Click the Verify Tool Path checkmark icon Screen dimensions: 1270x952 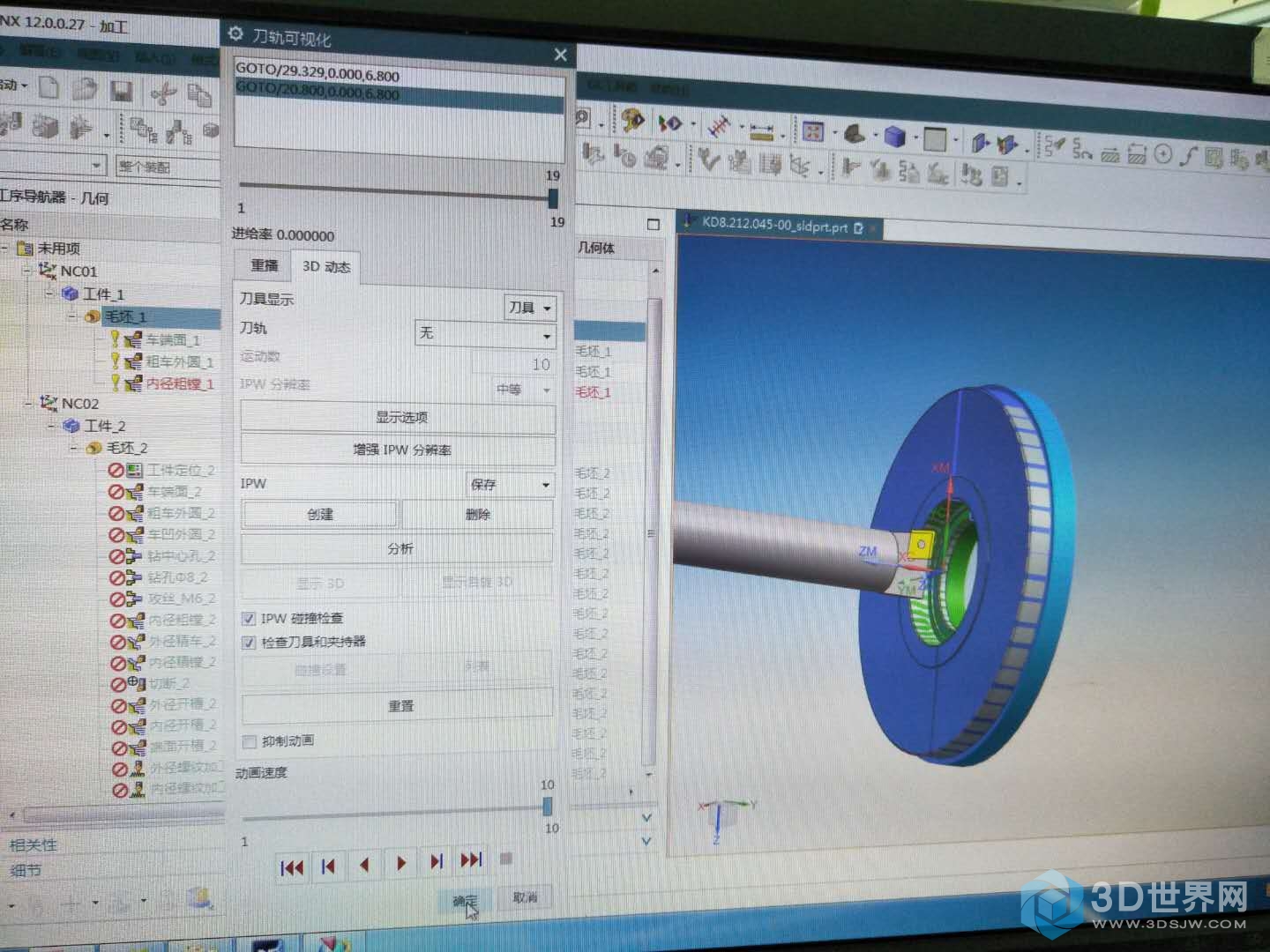coord(708,160)
